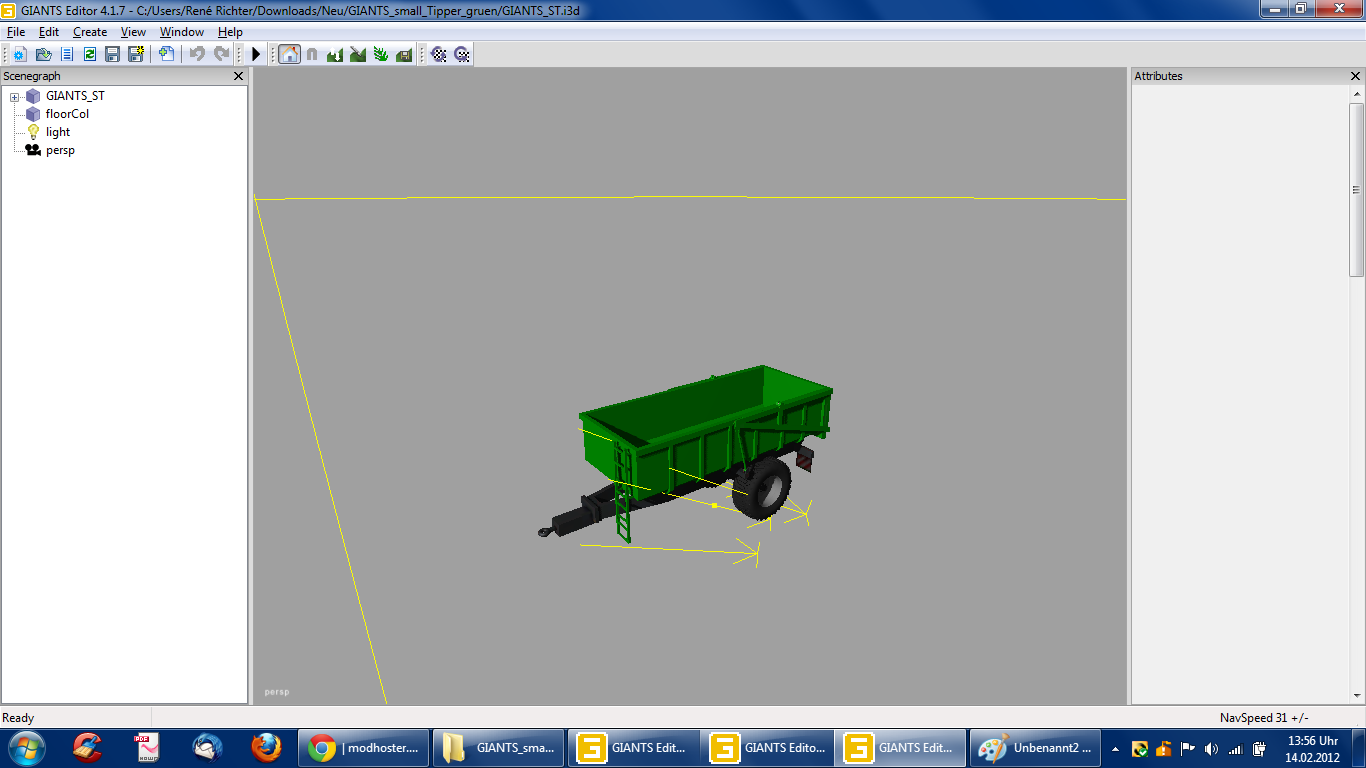Toggle the magnet snap tool icon
1366x768 pixels.
312,54
